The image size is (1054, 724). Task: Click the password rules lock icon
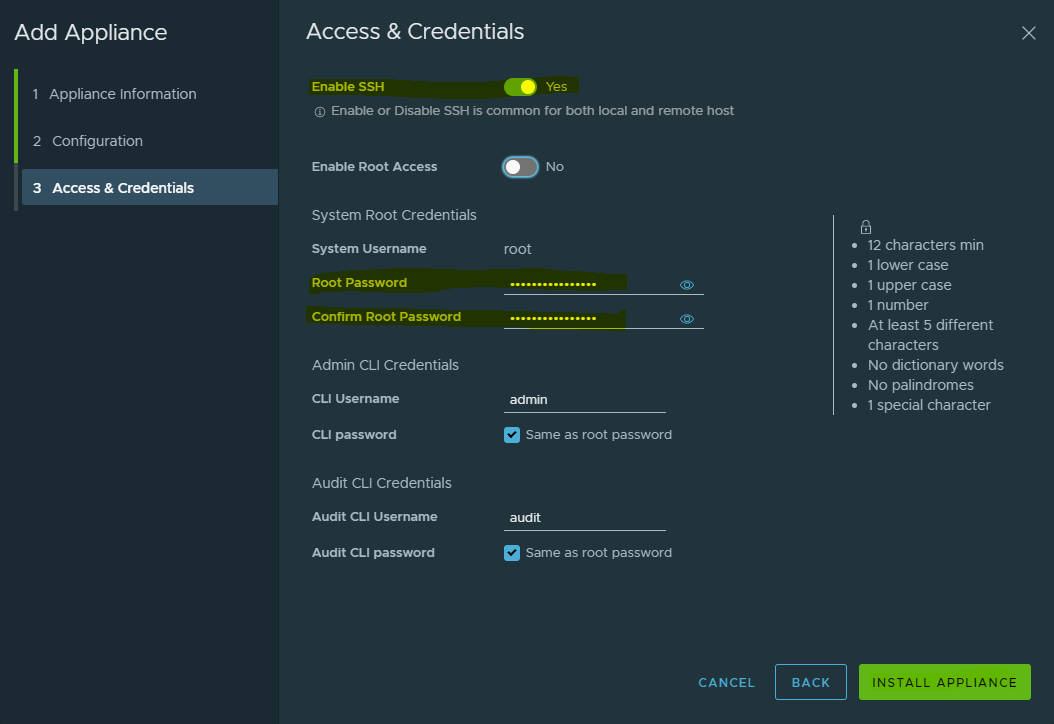point(866,227)
